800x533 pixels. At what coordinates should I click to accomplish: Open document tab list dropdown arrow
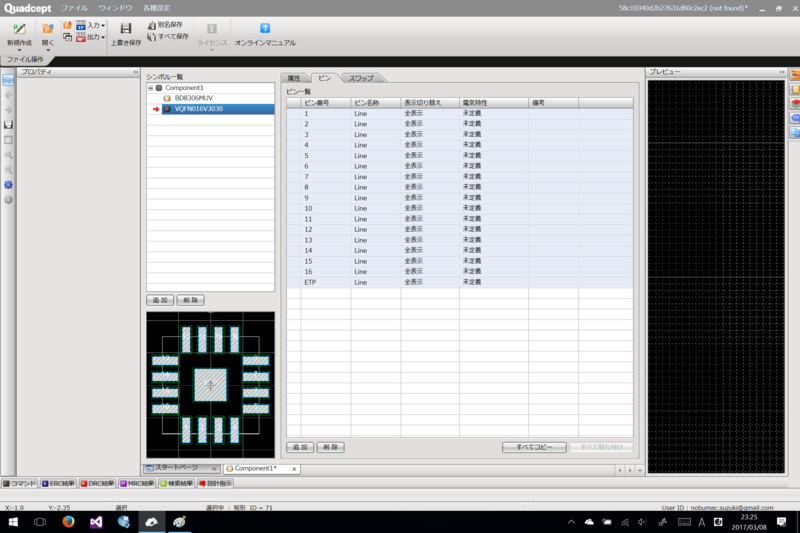click(x=640, y=470)
